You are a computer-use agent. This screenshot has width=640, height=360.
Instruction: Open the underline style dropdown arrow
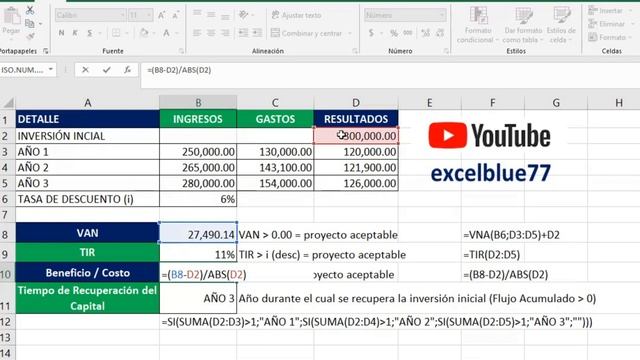pyautogui.click(x=100, y=33)
